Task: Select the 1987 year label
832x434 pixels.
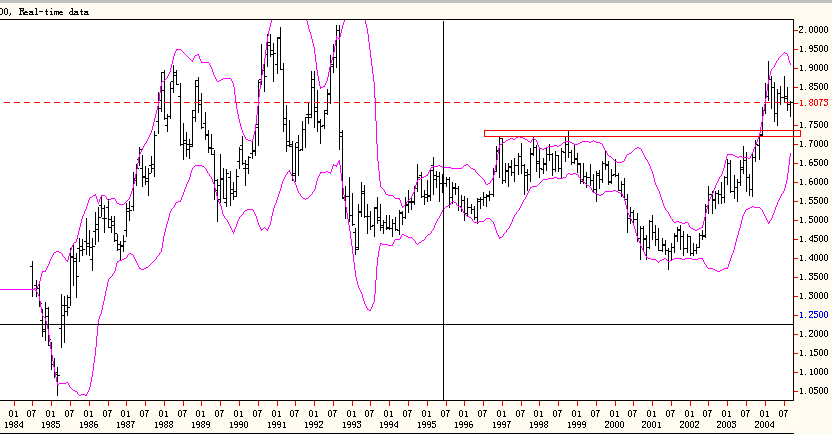Action: pyautogui.click(x=126, y=424)
